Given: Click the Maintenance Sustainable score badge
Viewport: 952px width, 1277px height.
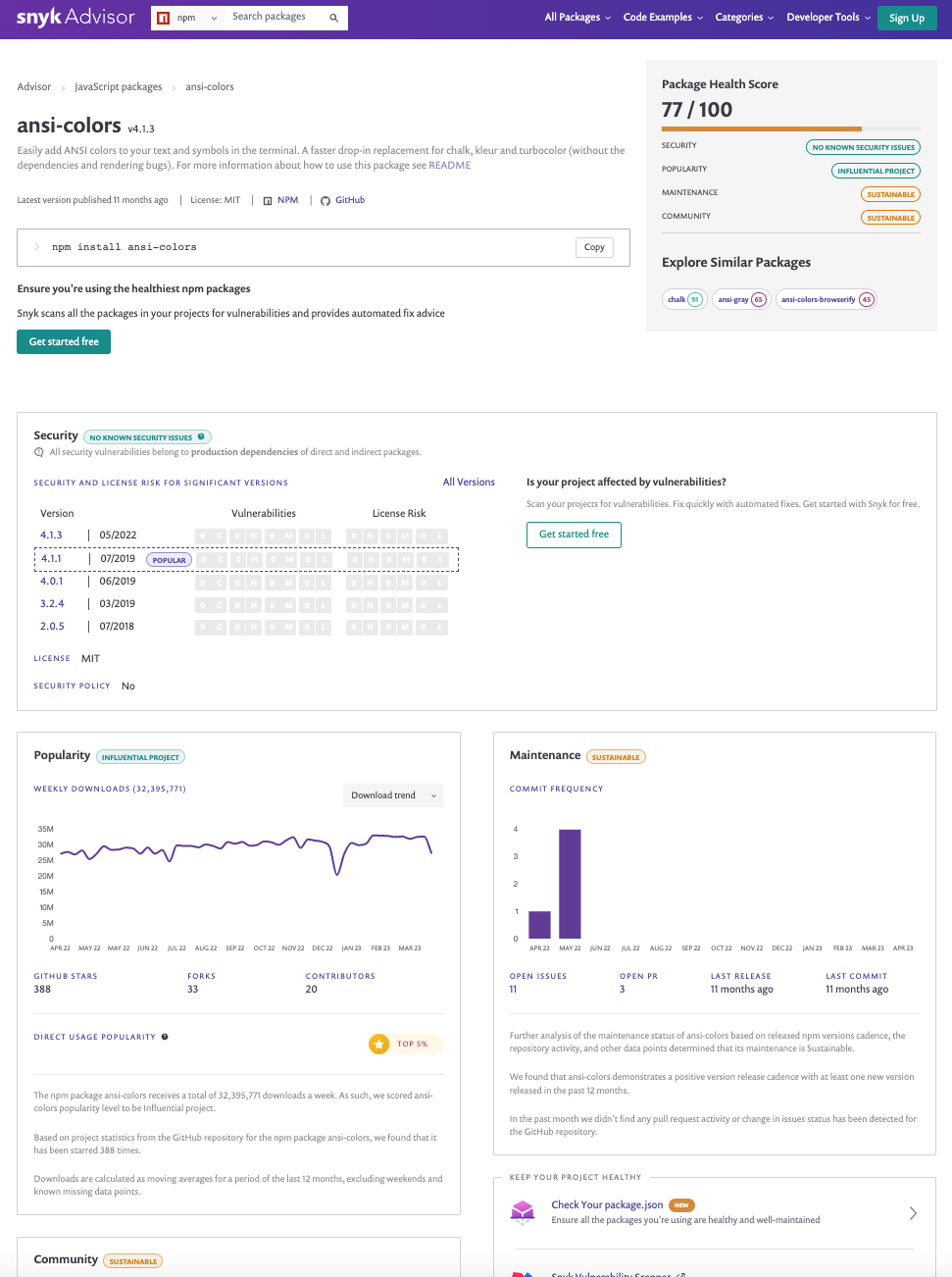Looking at the screenshot, I should (x=890, y=194).
